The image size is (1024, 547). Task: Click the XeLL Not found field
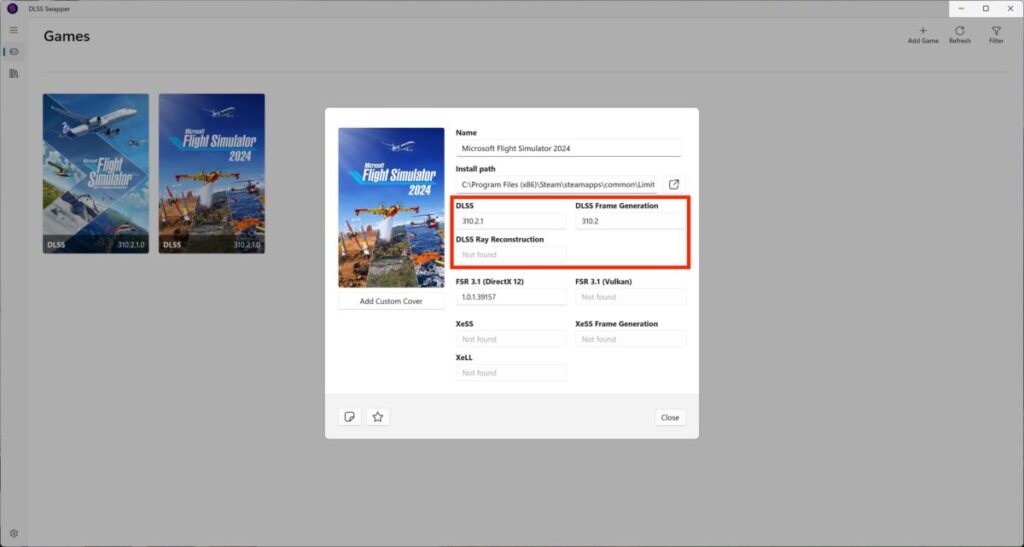[511, 373]
